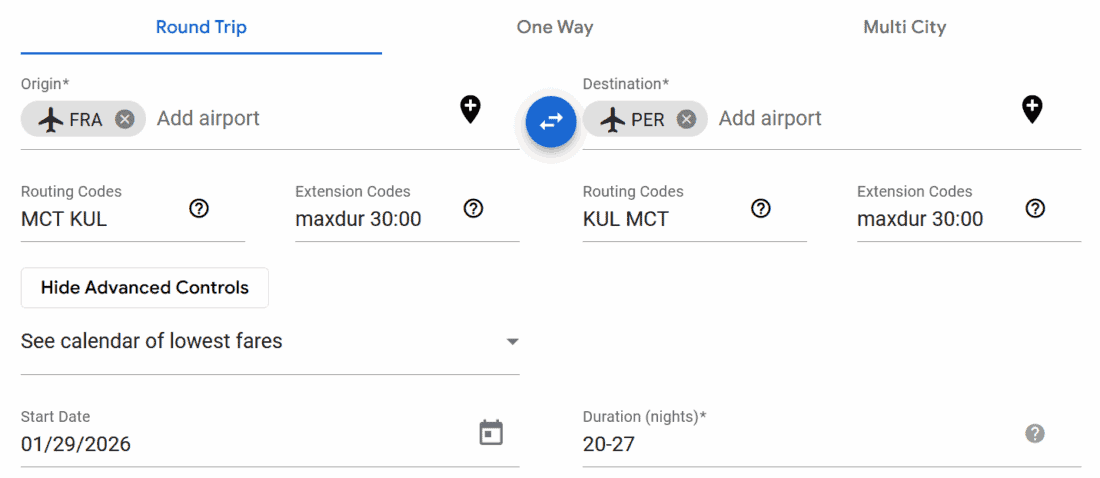
Task: Click the Duration nights help icon
Action: click(1036, 433)
